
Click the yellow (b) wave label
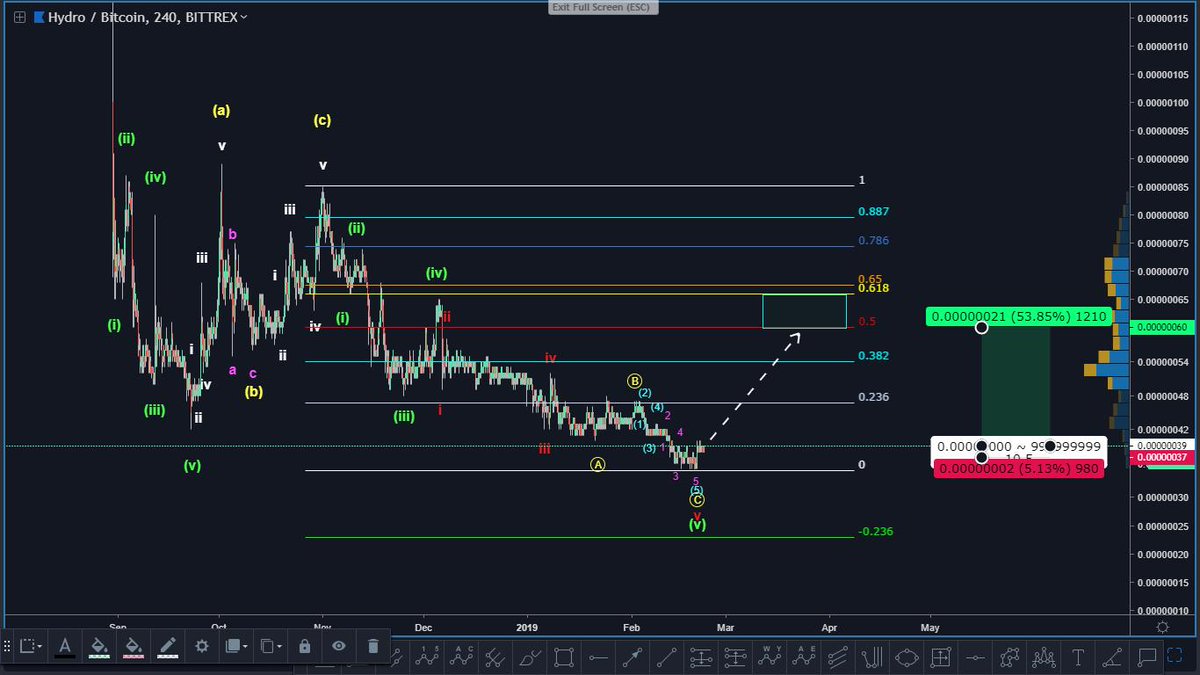[x=254, y=392]
